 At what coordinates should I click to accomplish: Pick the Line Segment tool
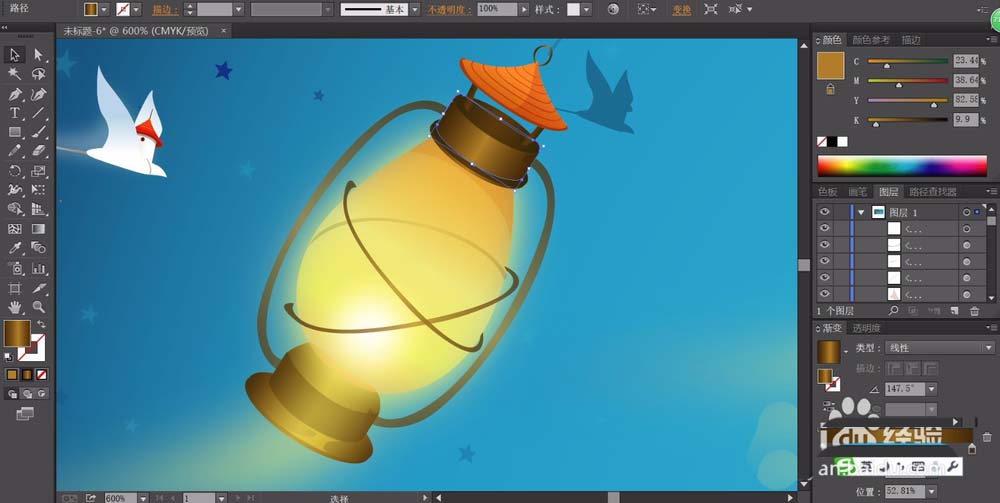38,113
